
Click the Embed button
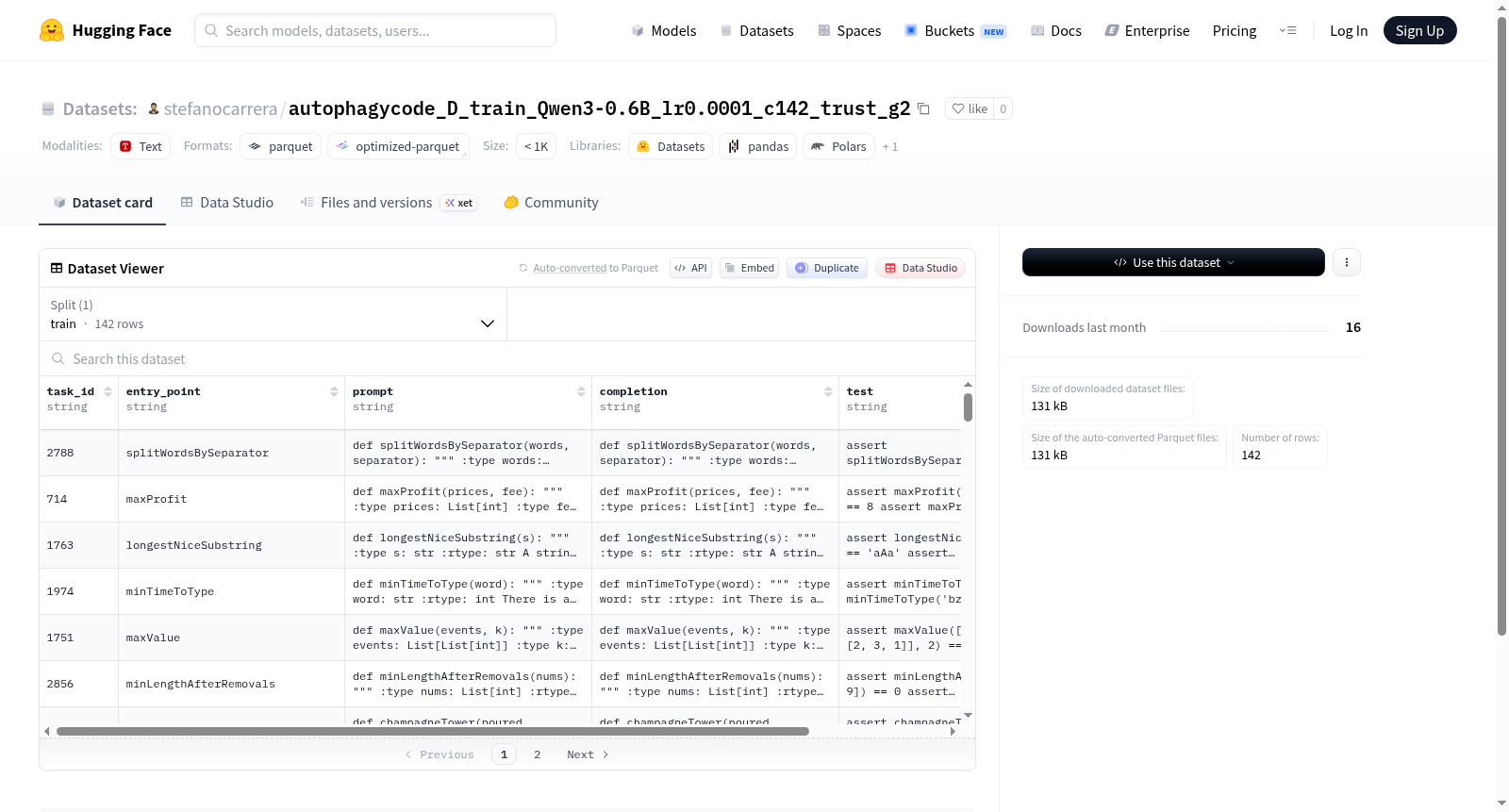coord(750,268)
